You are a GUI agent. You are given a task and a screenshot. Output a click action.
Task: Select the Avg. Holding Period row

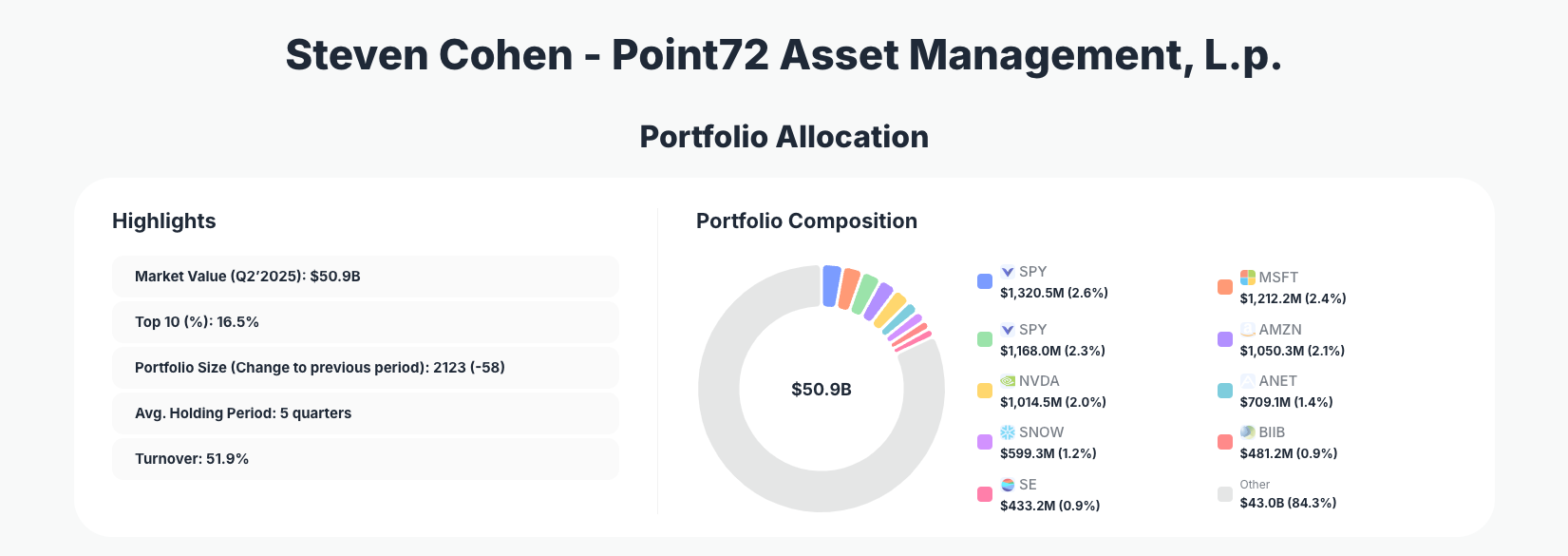(x=365, y=413)
